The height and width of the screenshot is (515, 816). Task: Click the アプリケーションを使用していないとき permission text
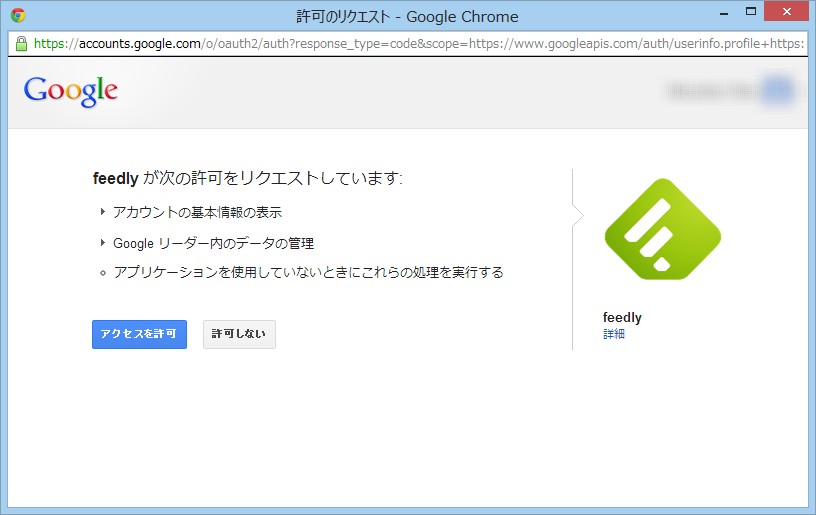(x=308, y=272)
